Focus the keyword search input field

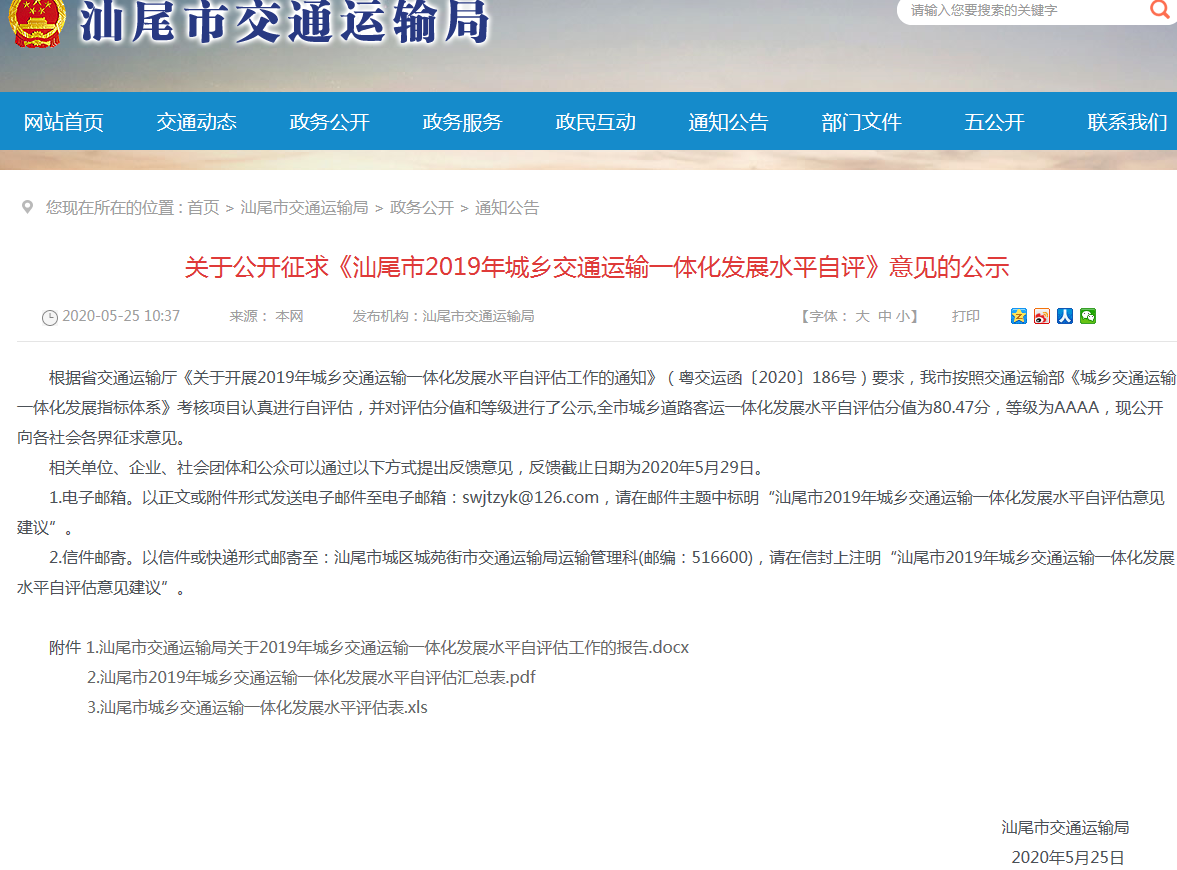[1020, 11]
